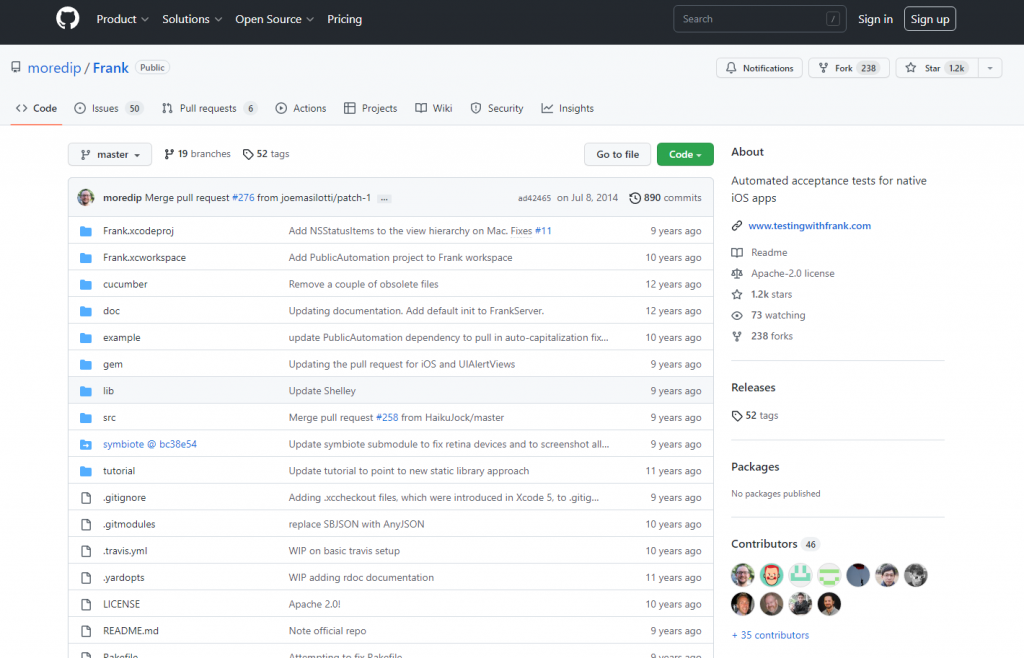Click the branches icon next to 19 branches
This screenshot has width=1024, height=658.
point(169,154)
